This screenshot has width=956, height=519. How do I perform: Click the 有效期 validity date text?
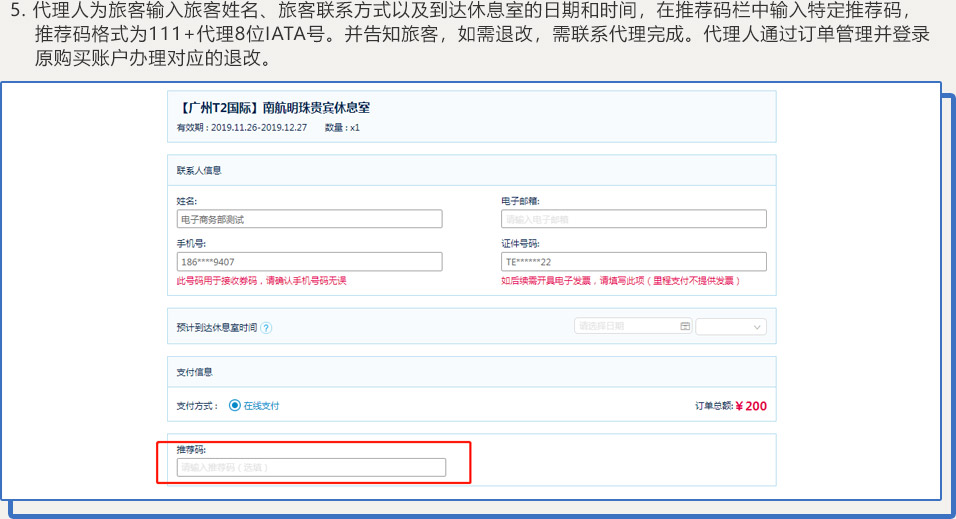242,128
